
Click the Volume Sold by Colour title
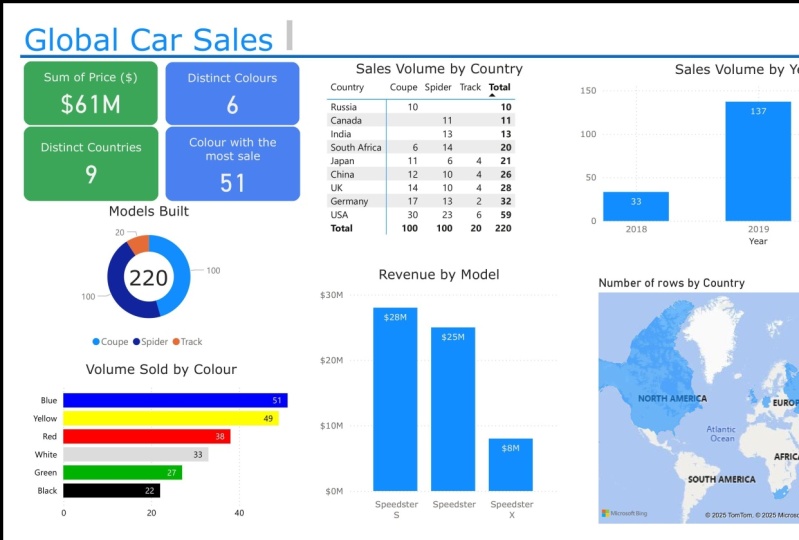[x=161, y=369]
